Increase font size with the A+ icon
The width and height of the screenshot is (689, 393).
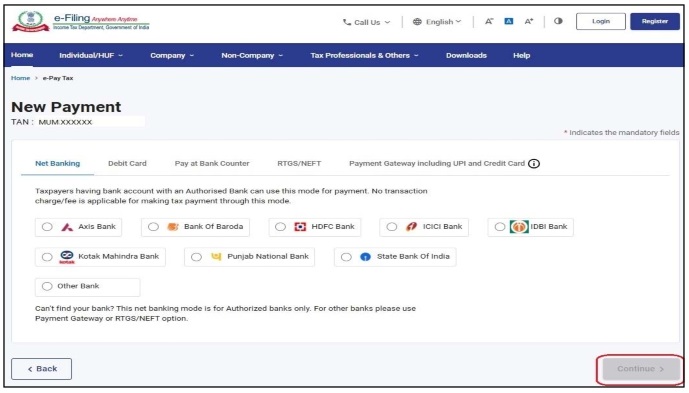(x=529, y=21)
